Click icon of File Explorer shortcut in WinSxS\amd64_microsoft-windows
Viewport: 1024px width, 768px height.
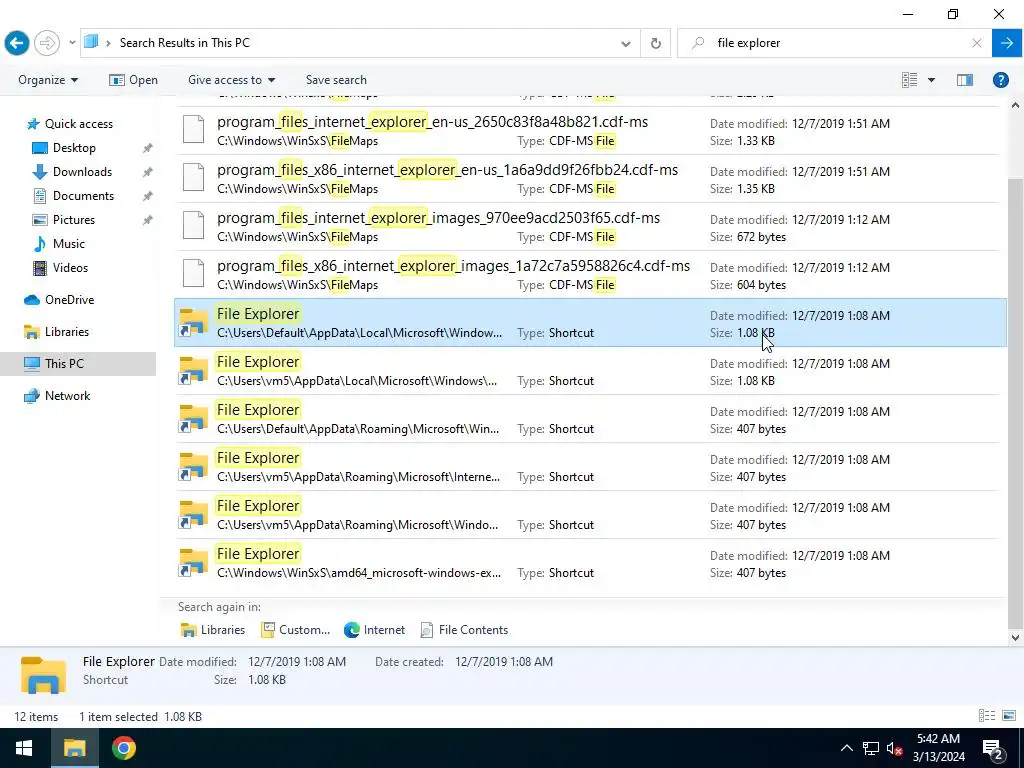193,563
